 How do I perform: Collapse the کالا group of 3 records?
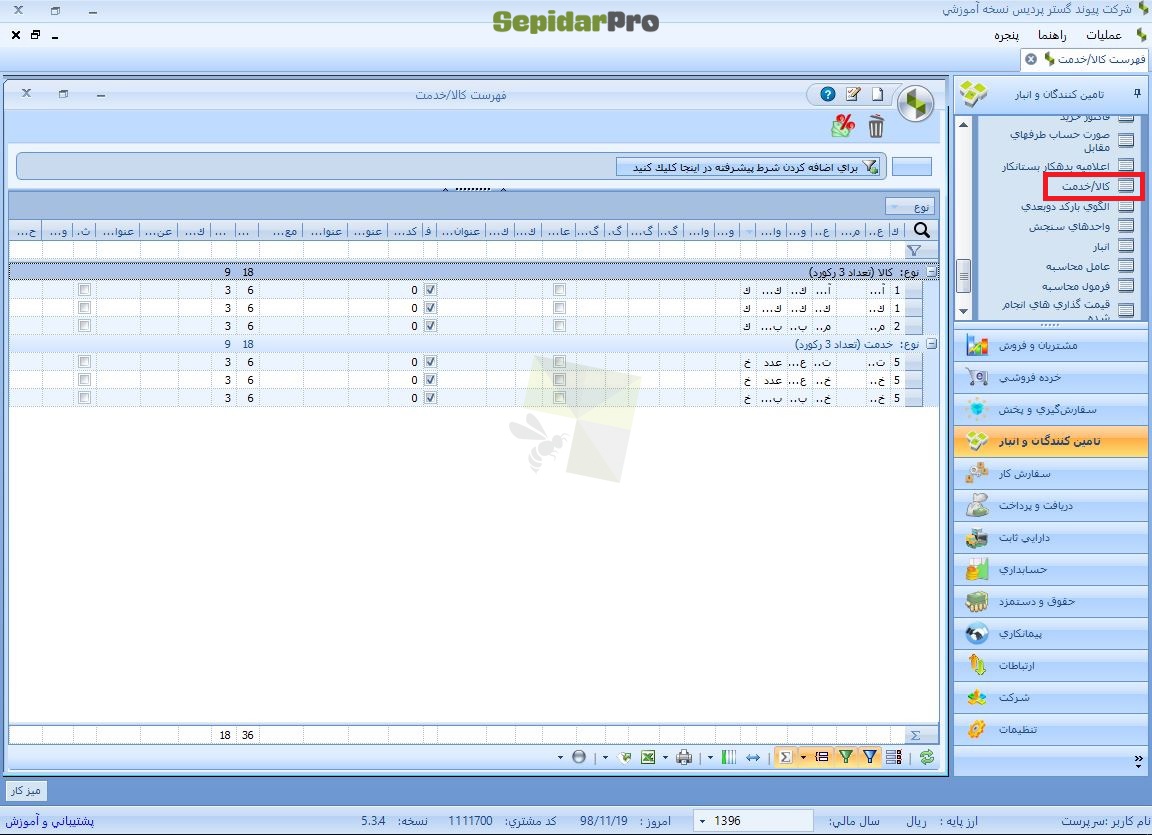(932, 272)
